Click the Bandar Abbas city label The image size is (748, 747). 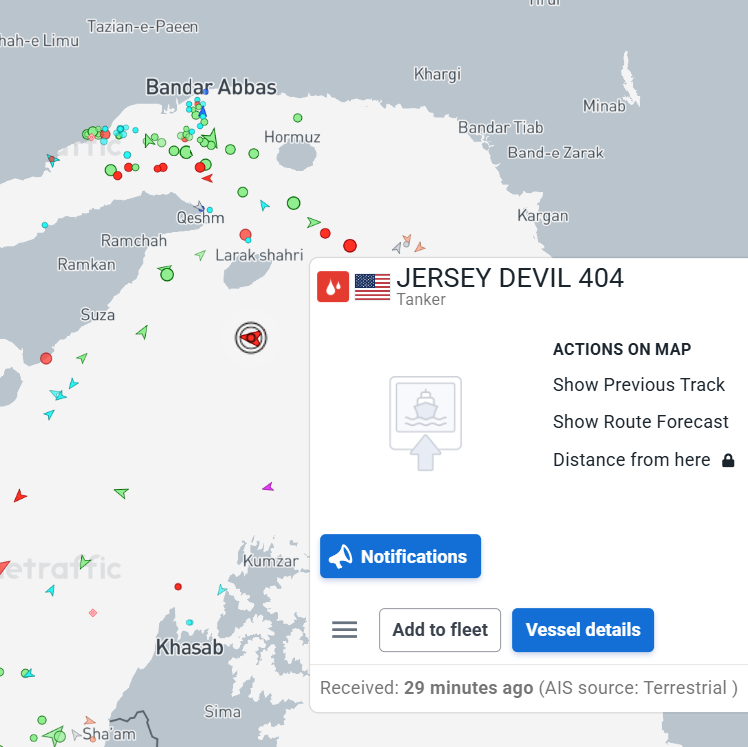pos(211,87)
